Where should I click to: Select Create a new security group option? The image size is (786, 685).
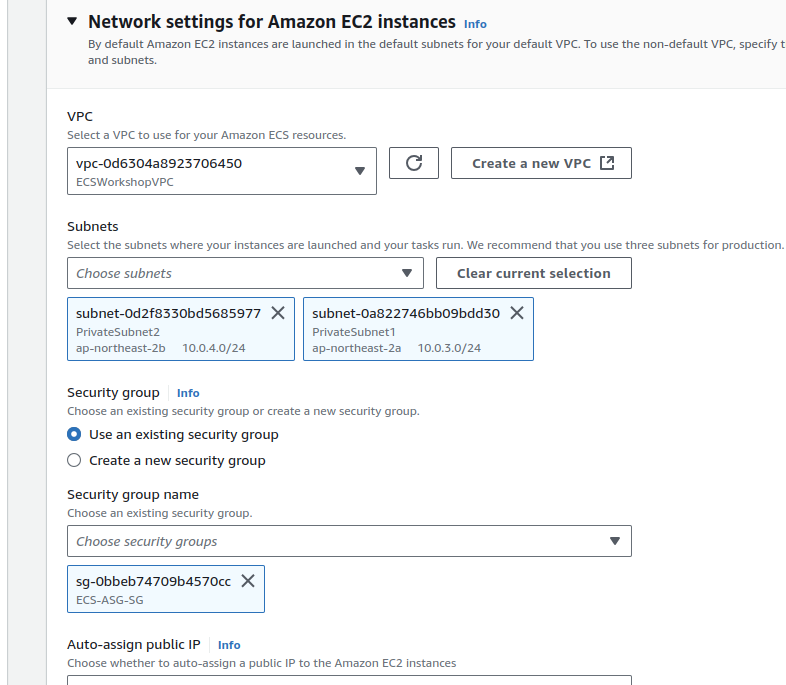tap(74, 461)
